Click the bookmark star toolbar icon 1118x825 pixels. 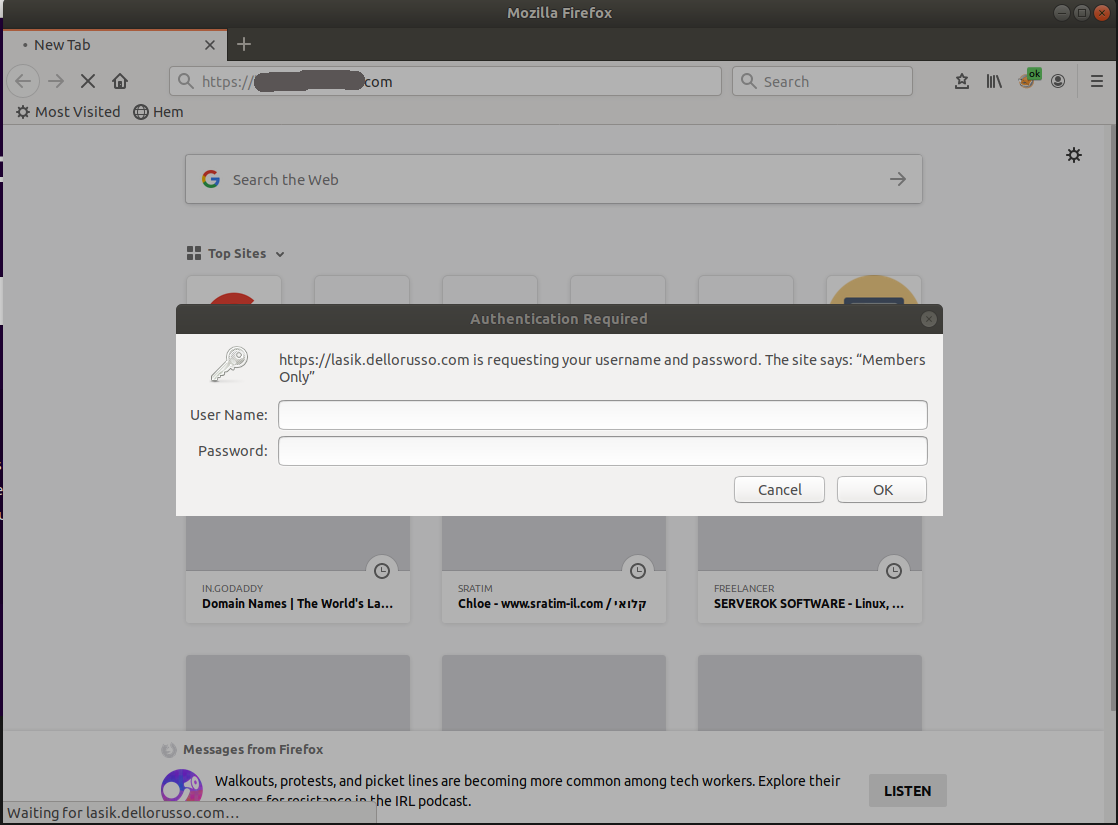tap(962, 81)
